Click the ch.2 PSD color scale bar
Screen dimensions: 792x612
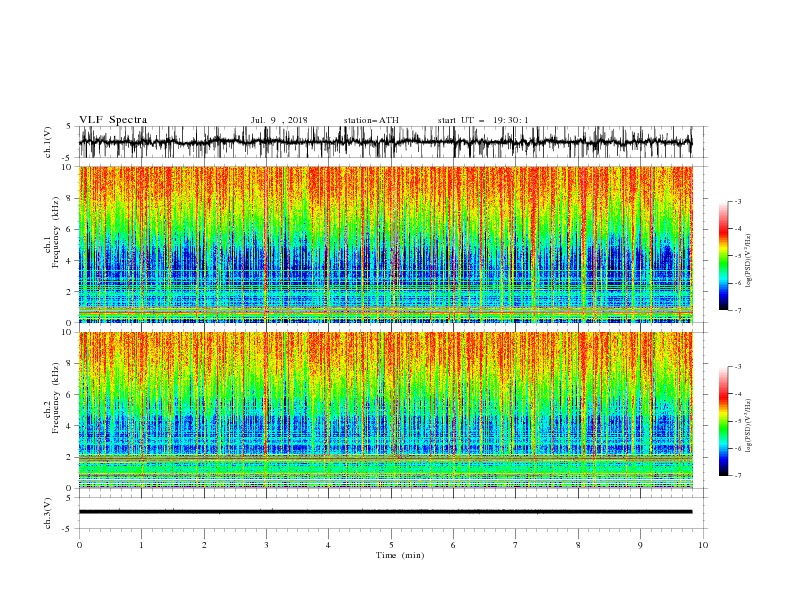(x=723, y=421)
